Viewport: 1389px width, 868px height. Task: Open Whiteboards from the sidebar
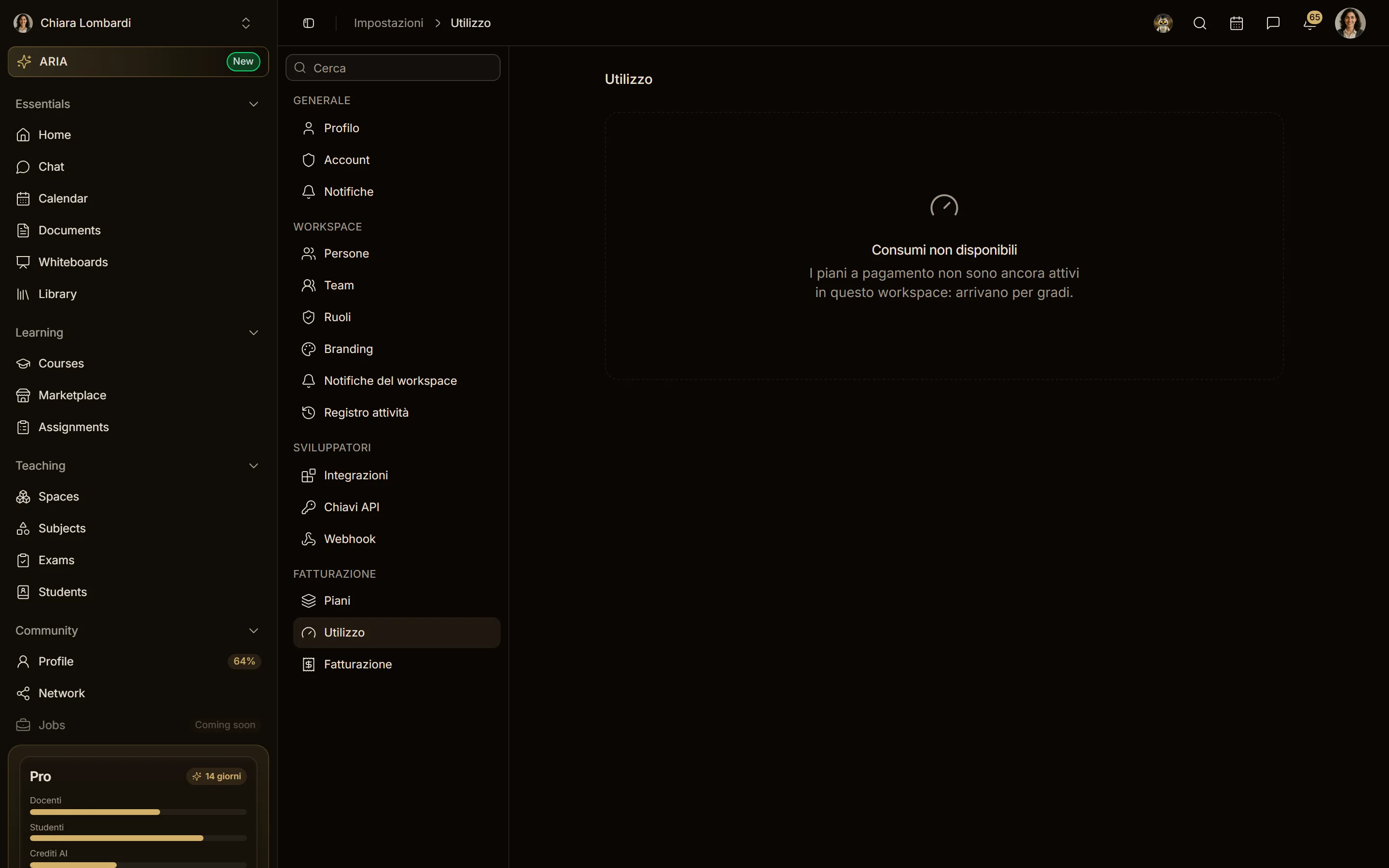coord(138,262)
